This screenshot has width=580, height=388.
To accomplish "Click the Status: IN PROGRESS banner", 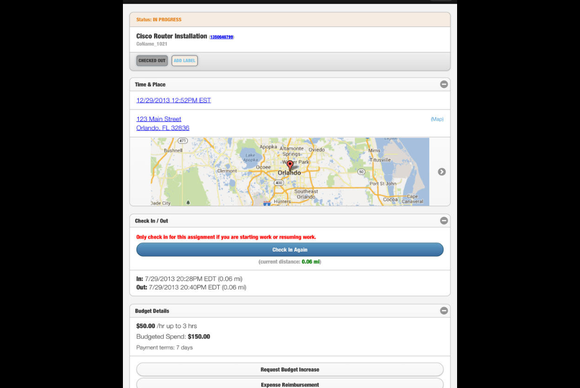I will pyautogui.click(x=290, y=20).
